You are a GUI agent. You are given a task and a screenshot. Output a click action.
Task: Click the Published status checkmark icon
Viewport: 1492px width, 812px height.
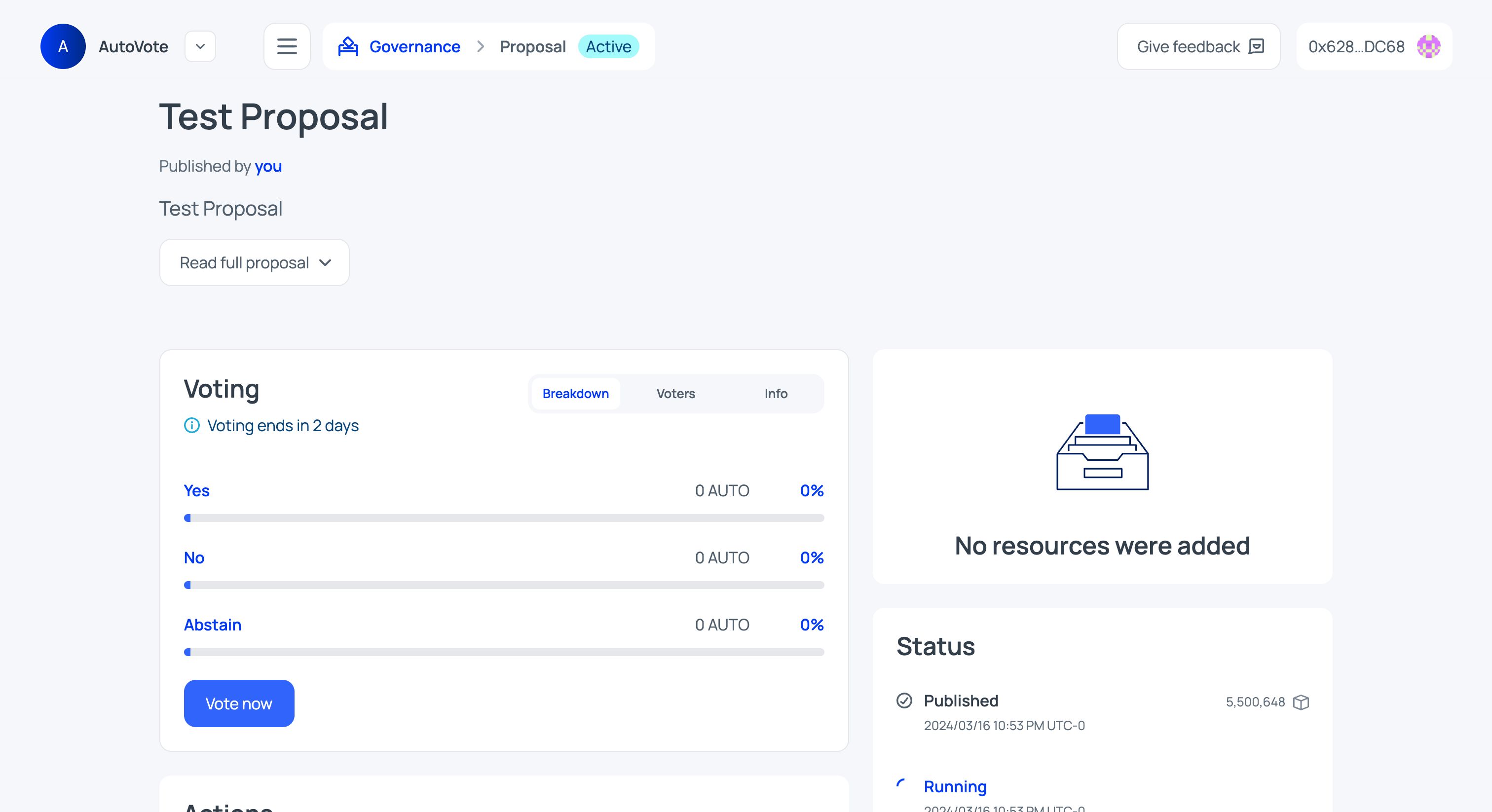[x=904, y=701]
